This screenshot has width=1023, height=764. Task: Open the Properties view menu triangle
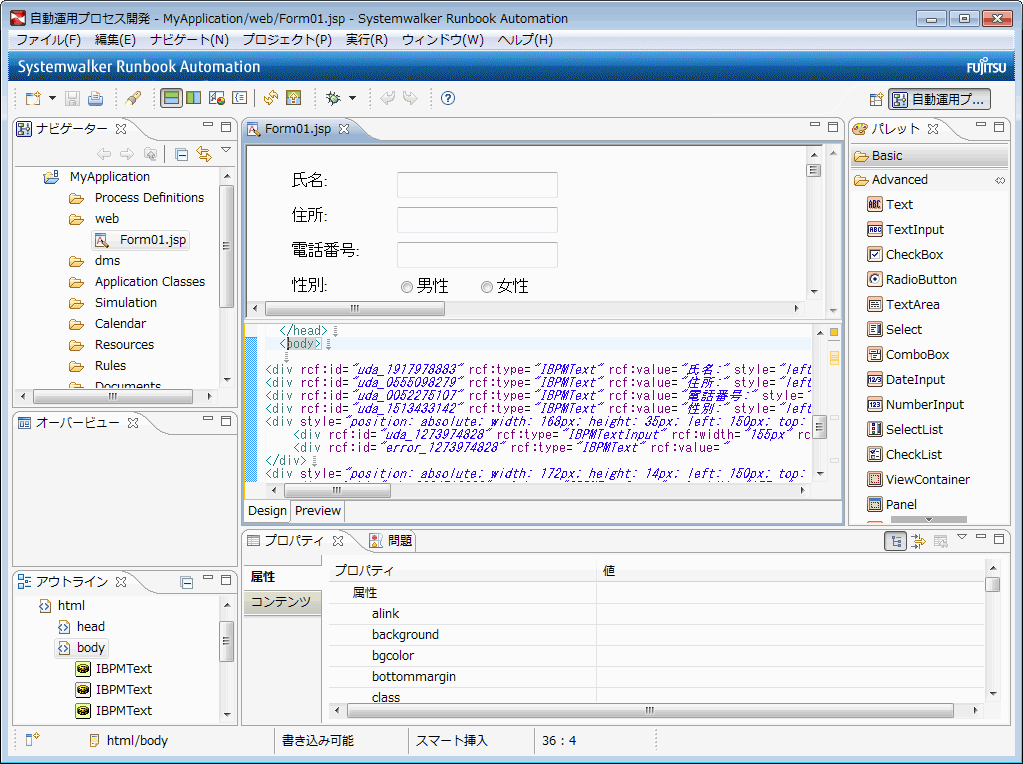coord(962,537)
